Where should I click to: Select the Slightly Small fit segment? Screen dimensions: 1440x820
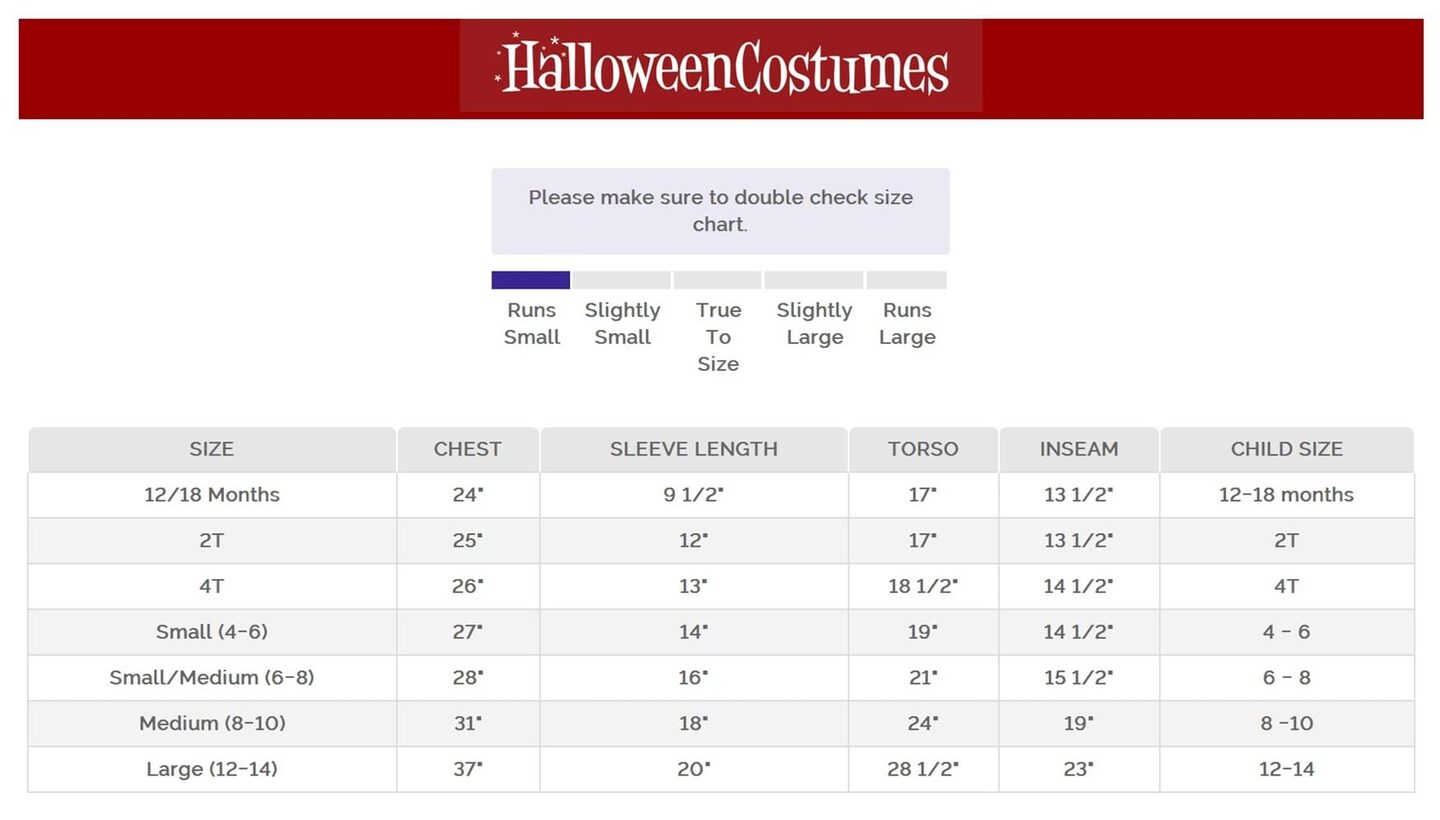(621, 280)
